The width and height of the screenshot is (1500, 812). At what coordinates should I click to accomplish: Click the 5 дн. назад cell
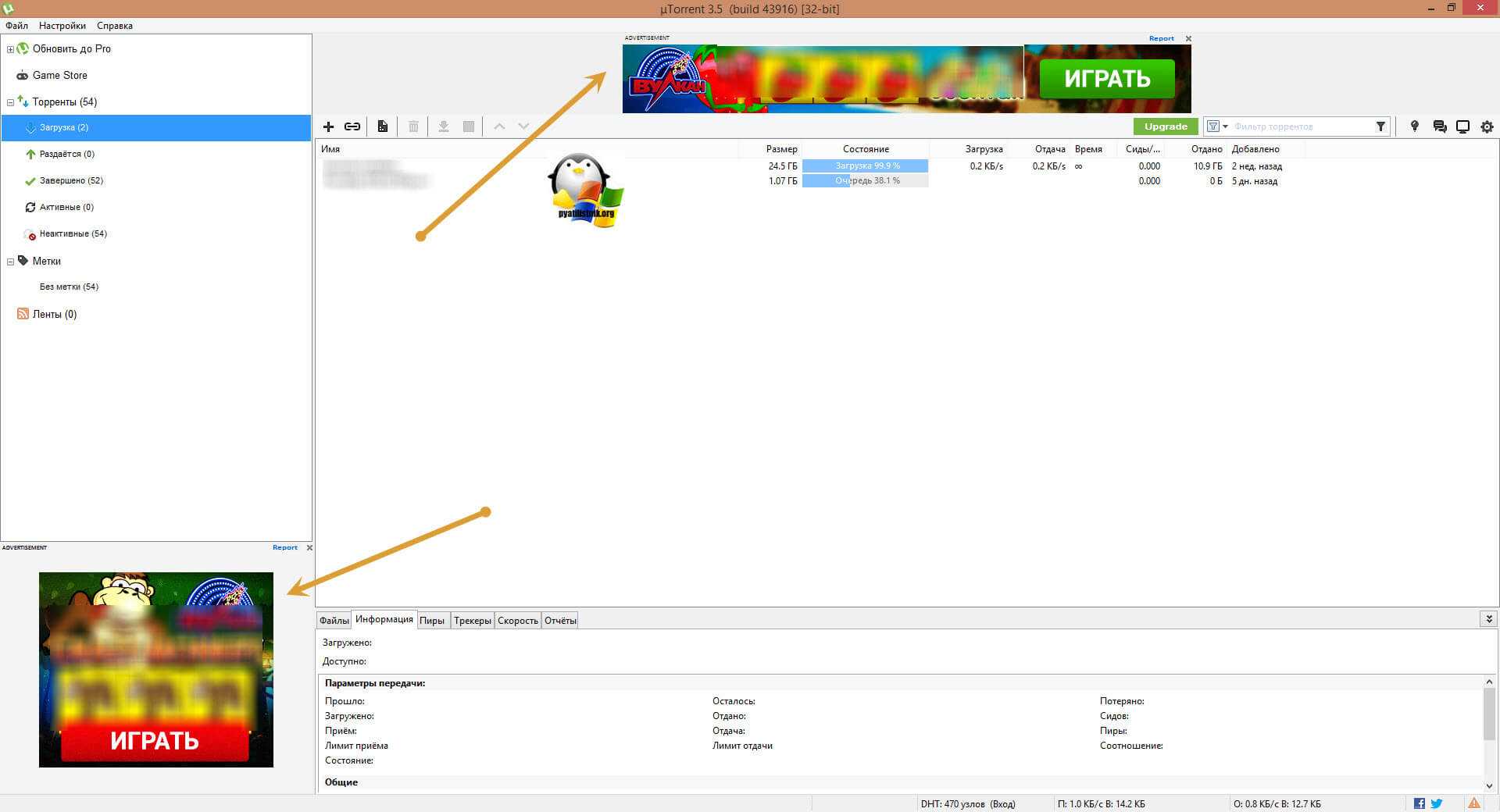click(1255, 181)
